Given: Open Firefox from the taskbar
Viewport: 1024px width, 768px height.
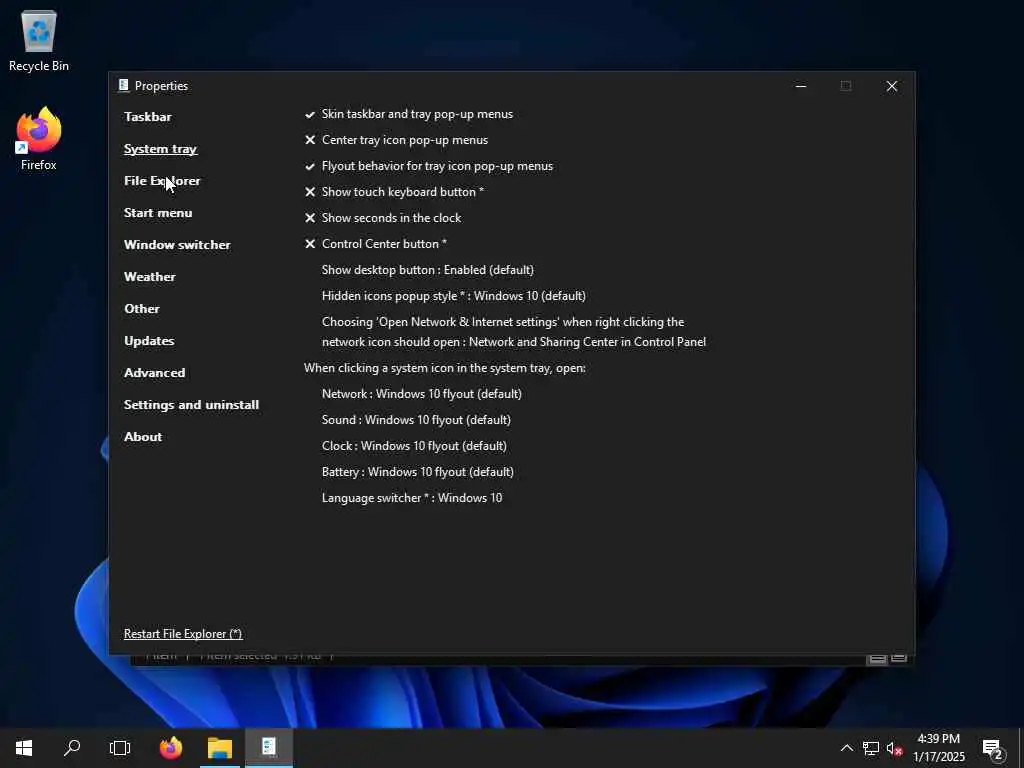Looking at the screenshot, I should (171, 748).
